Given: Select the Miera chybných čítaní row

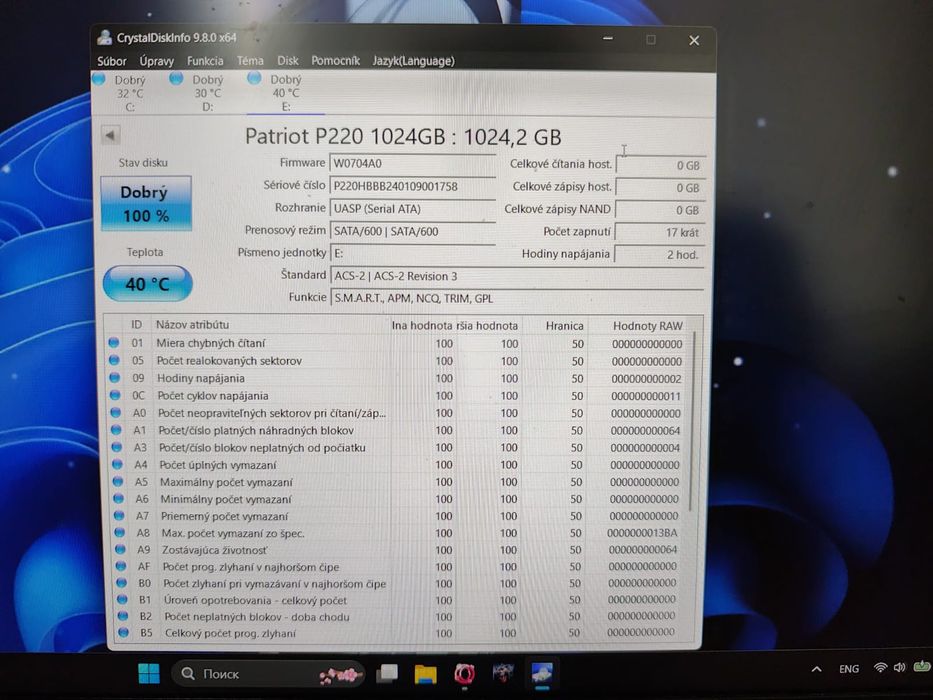Looking at the screenshot, I should point(396,343).
